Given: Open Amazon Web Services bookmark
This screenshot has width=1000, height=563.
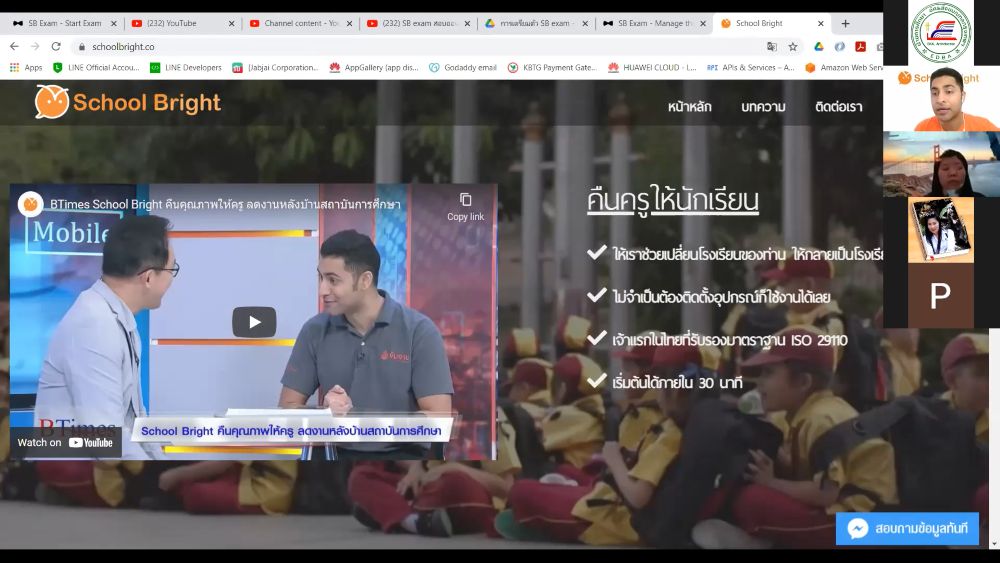Looking at the screenshot, I should (844, 68).
